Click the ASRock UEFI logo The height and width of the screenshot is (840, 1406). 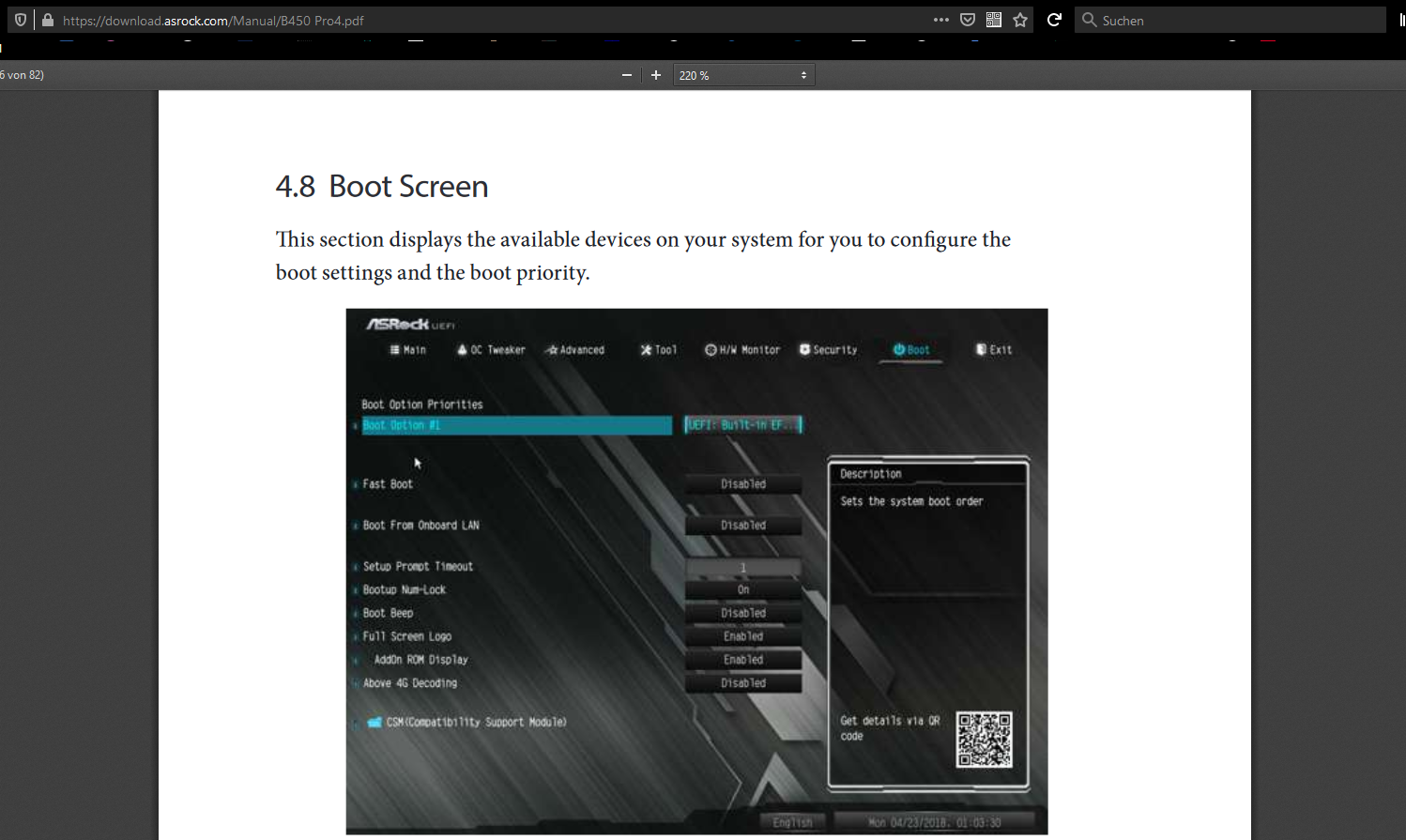click(x=410, y=325)
